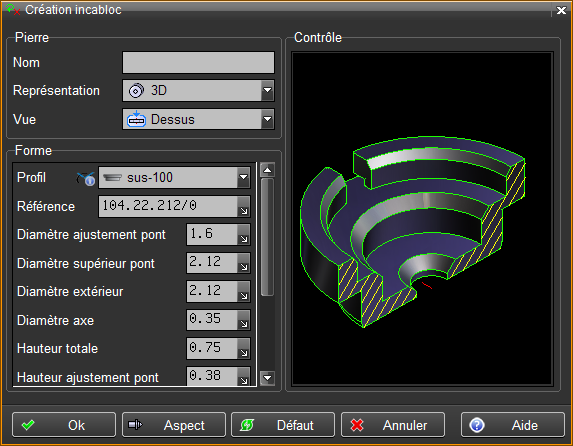Click the Forme list scroll up arrow
Viewport: 573px width, 446px height.
pos(268,170)
